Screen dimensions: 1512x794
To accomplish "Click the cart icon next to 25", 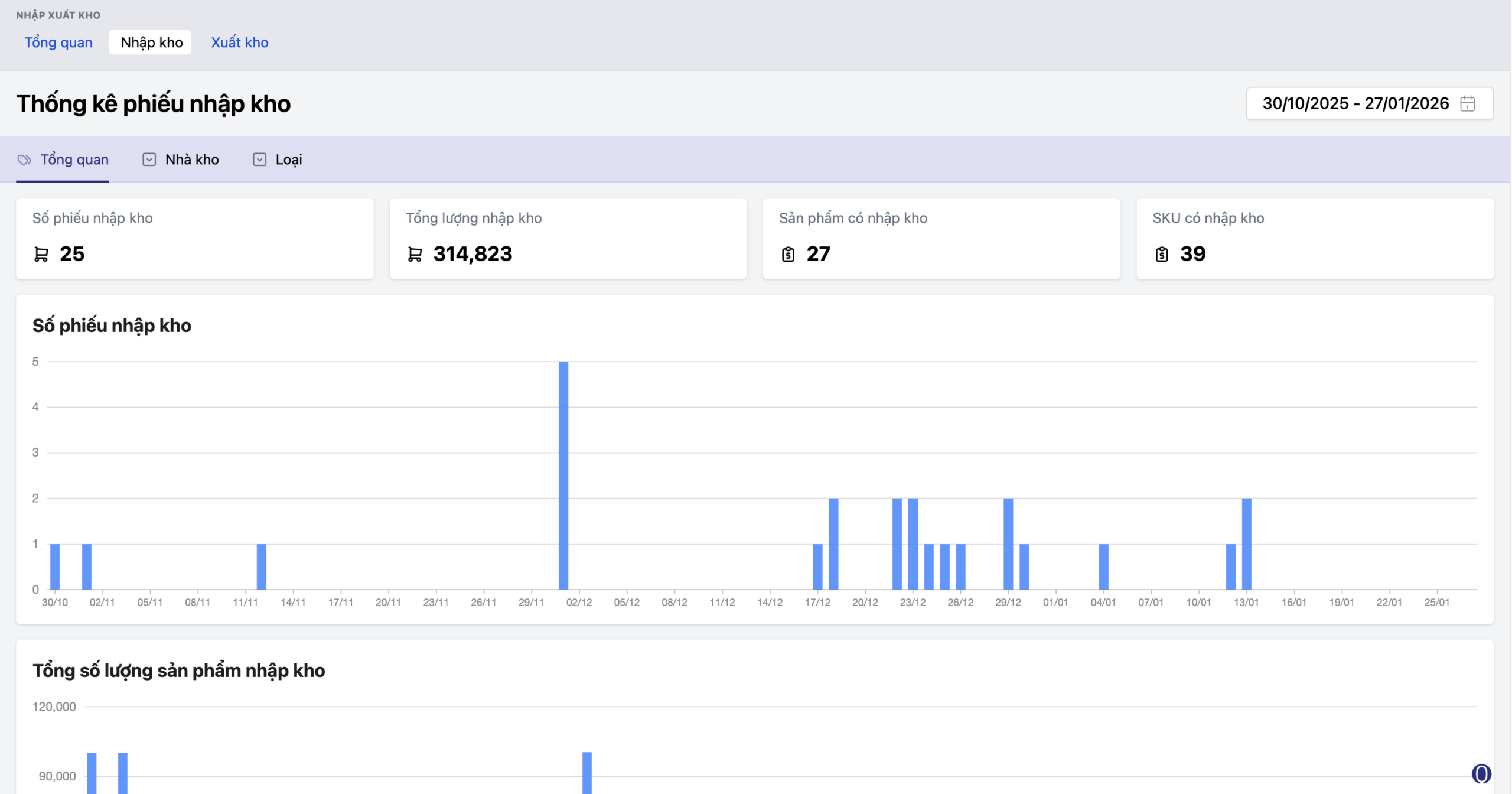I will pos(41,254).
